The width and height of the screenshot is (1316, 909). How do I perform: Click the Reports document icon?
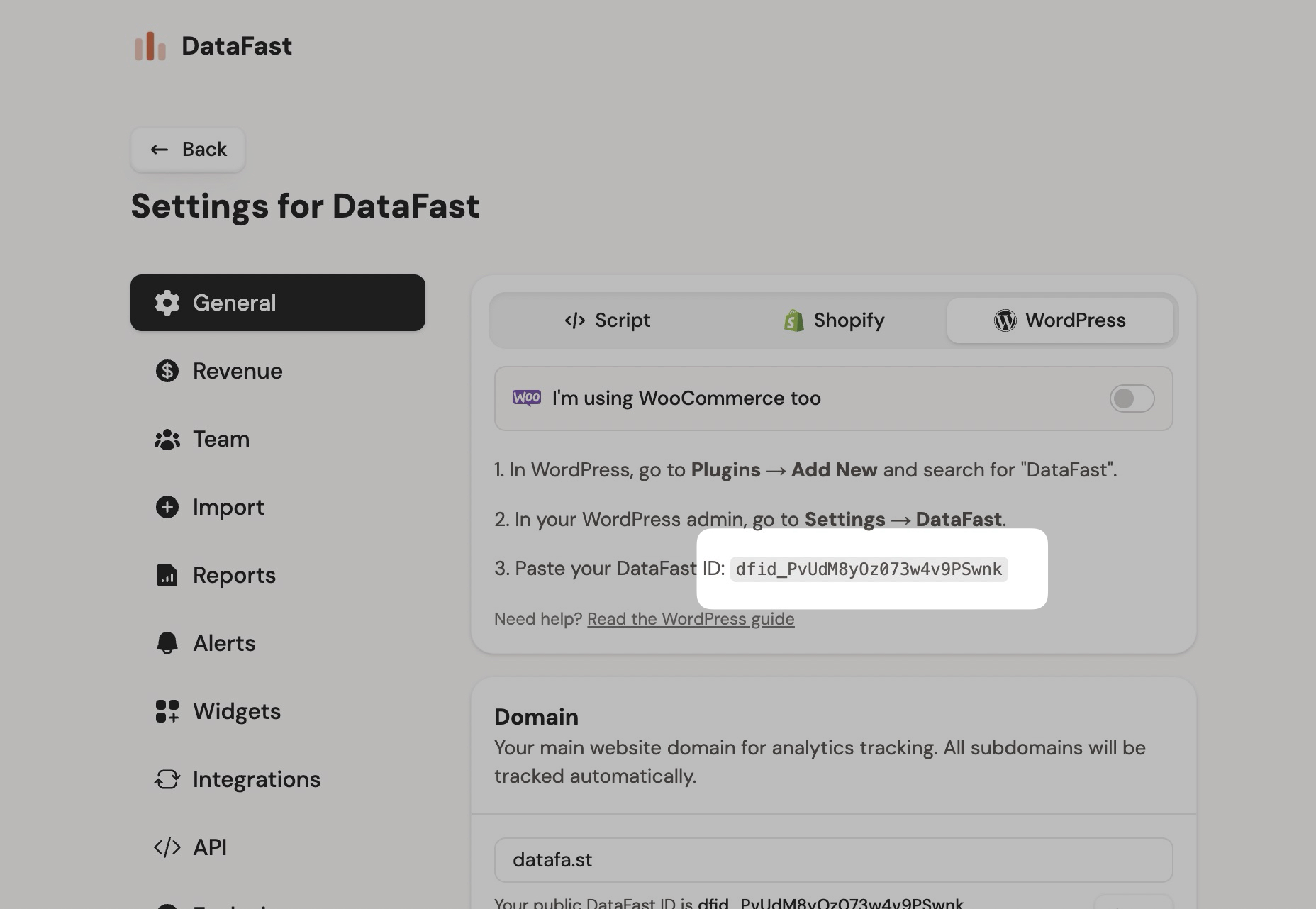coord(167,575)
